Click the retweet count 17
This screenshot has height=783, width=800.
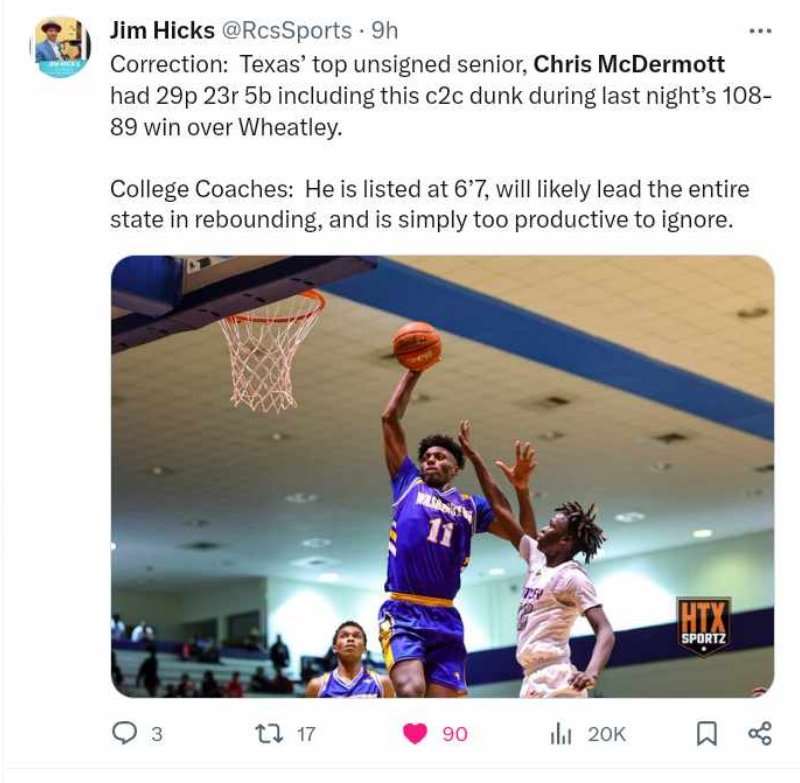306,735
